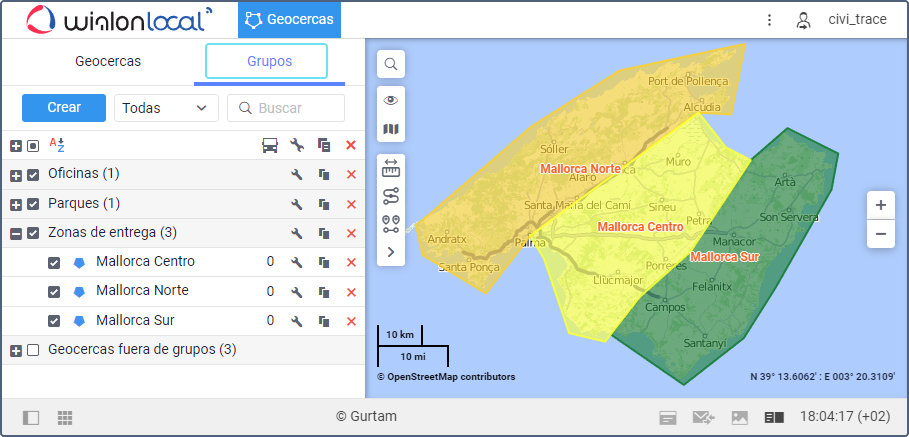Viewport: 909px width, 437px height.
Task: Switch to the Geocercas tab
Action: pyautogui.click(x=108, y=61)
